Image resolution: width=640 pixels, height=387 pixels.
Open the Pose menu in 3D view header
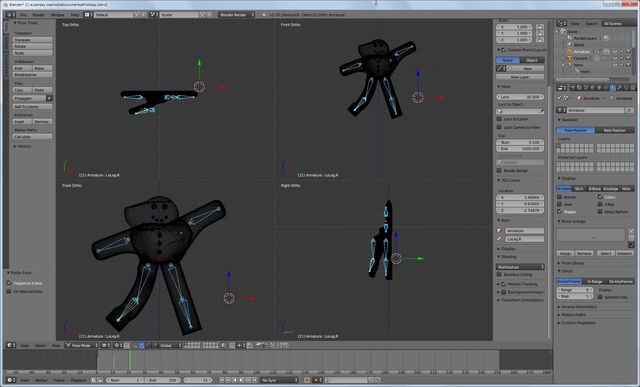(x=56, y=345)
